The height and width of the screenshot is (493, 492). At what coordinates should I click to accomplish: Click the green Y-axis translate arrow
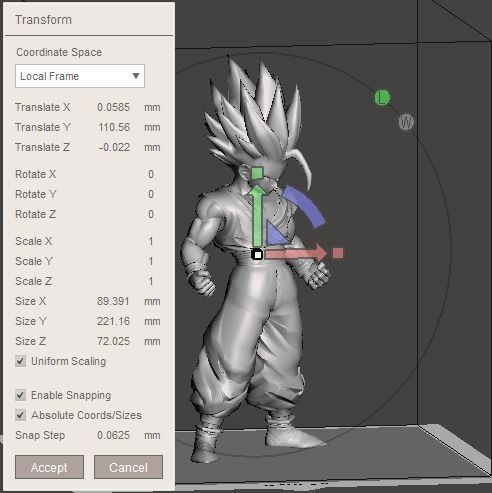(x=258, y=215)
